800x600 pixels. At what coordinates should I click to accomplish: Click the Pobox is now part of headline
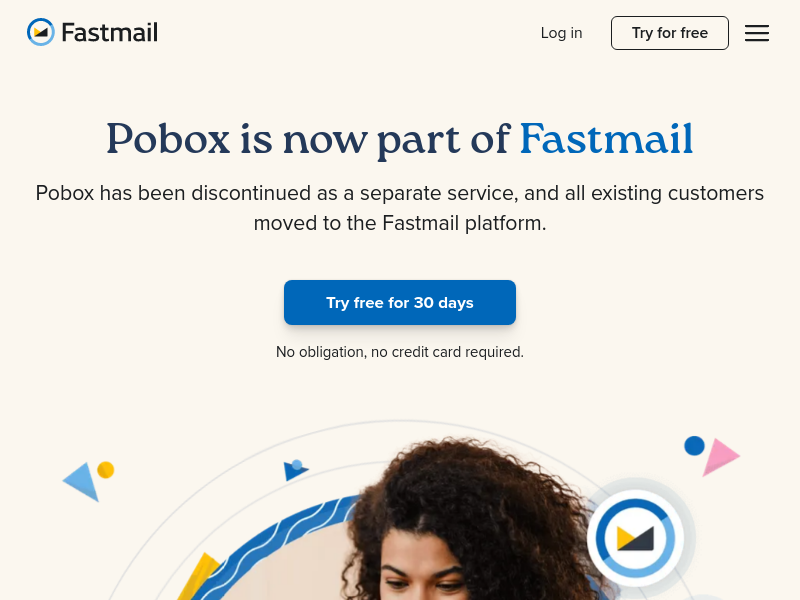pyautogui.click(x=308, y=139)
